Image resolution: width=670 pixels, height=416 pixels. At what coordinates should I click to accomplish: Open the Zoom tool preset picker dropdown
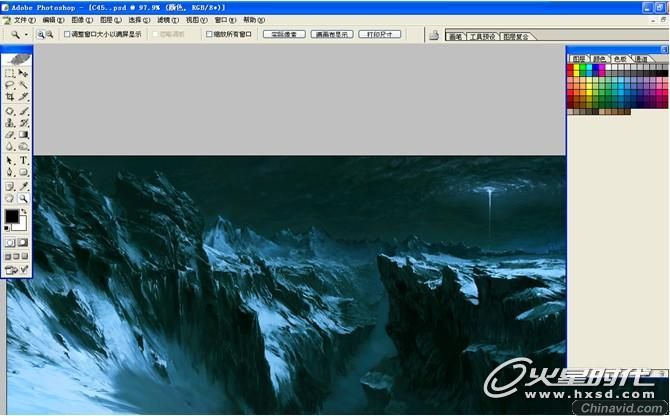coord(26,35)
